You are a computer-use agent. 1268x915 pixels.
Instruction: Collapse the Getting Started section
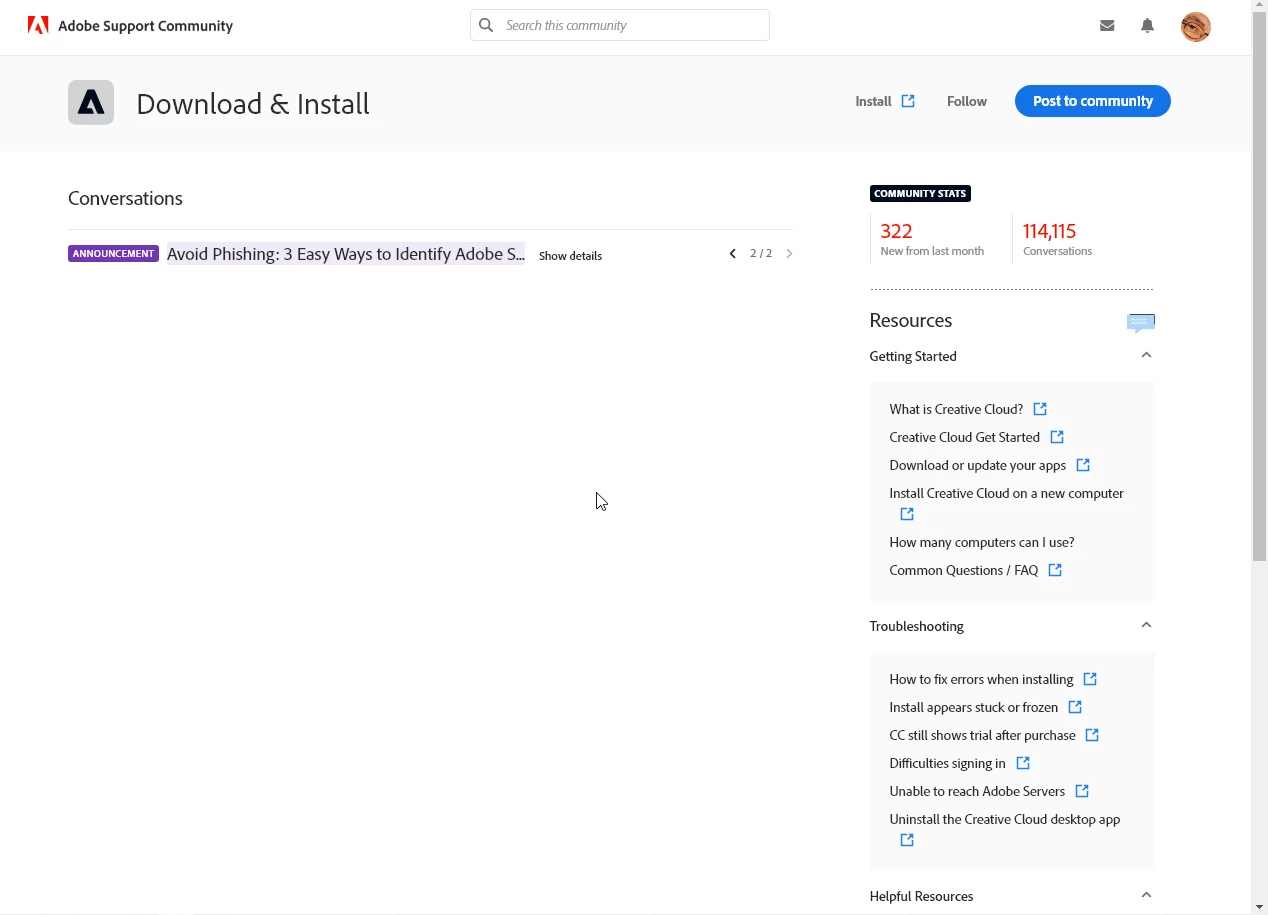[1146, 355]
